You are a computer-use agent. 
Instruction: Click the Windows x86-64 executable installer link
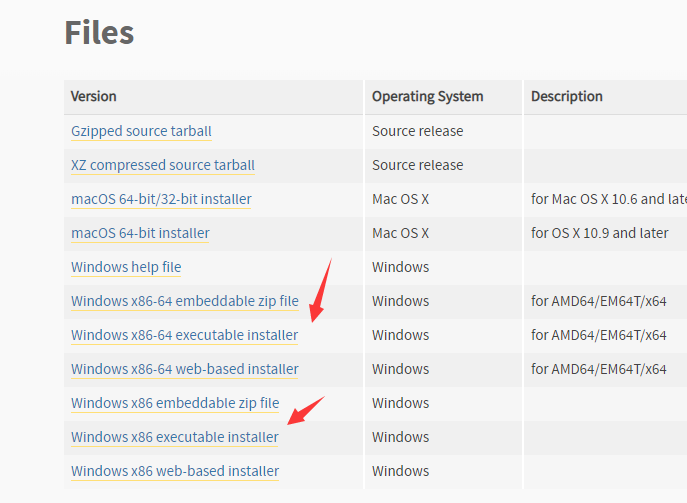point(184,335)
